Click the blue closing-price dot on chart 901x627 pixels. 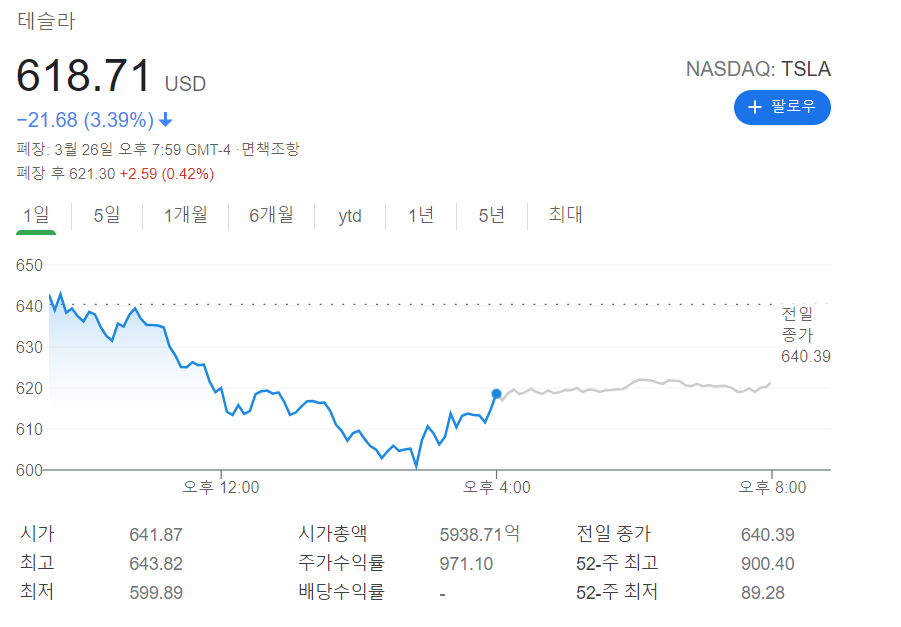(496, 394)
